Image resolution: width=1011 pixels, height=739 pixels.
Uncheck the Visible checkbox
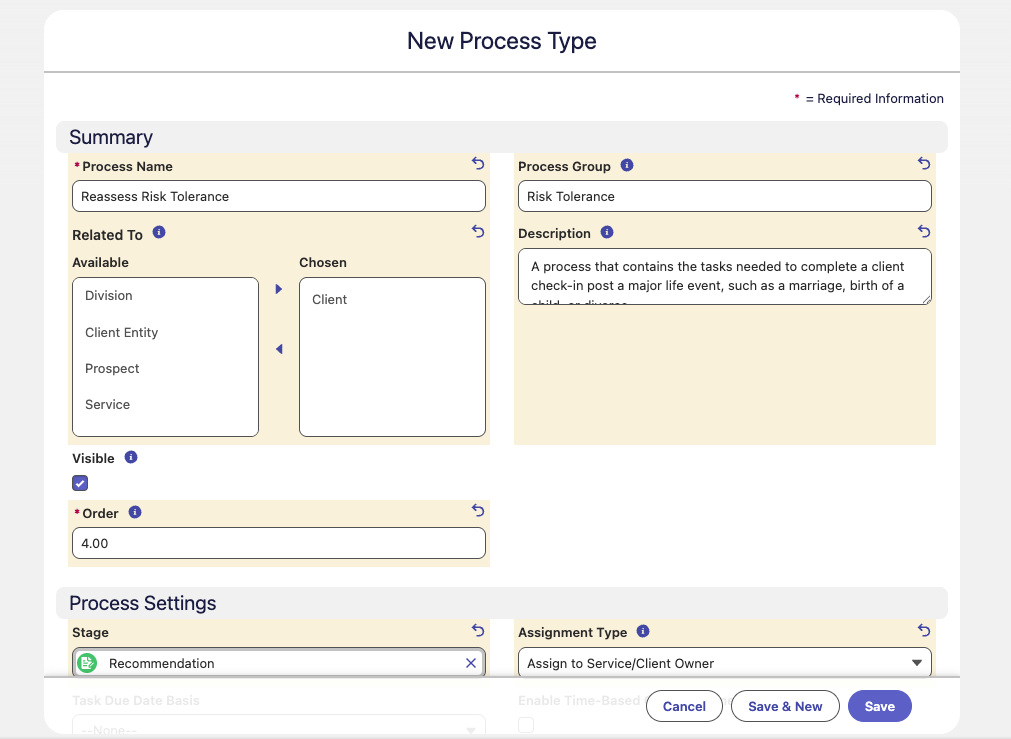pos(80,483)
